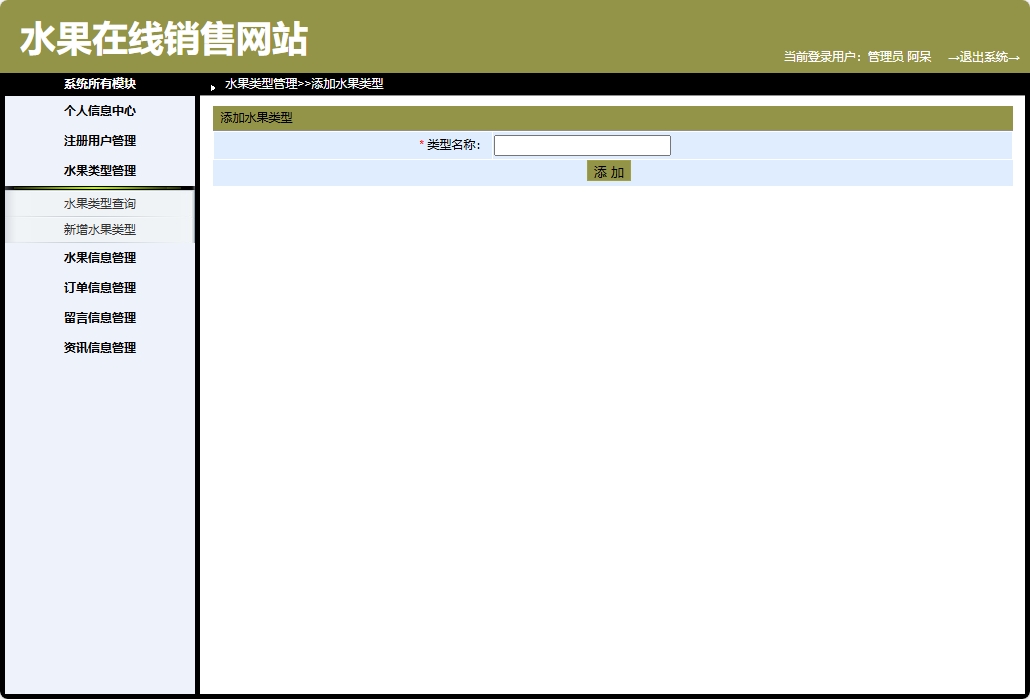Click the 系统所有模块 header

tap(98, 84)
